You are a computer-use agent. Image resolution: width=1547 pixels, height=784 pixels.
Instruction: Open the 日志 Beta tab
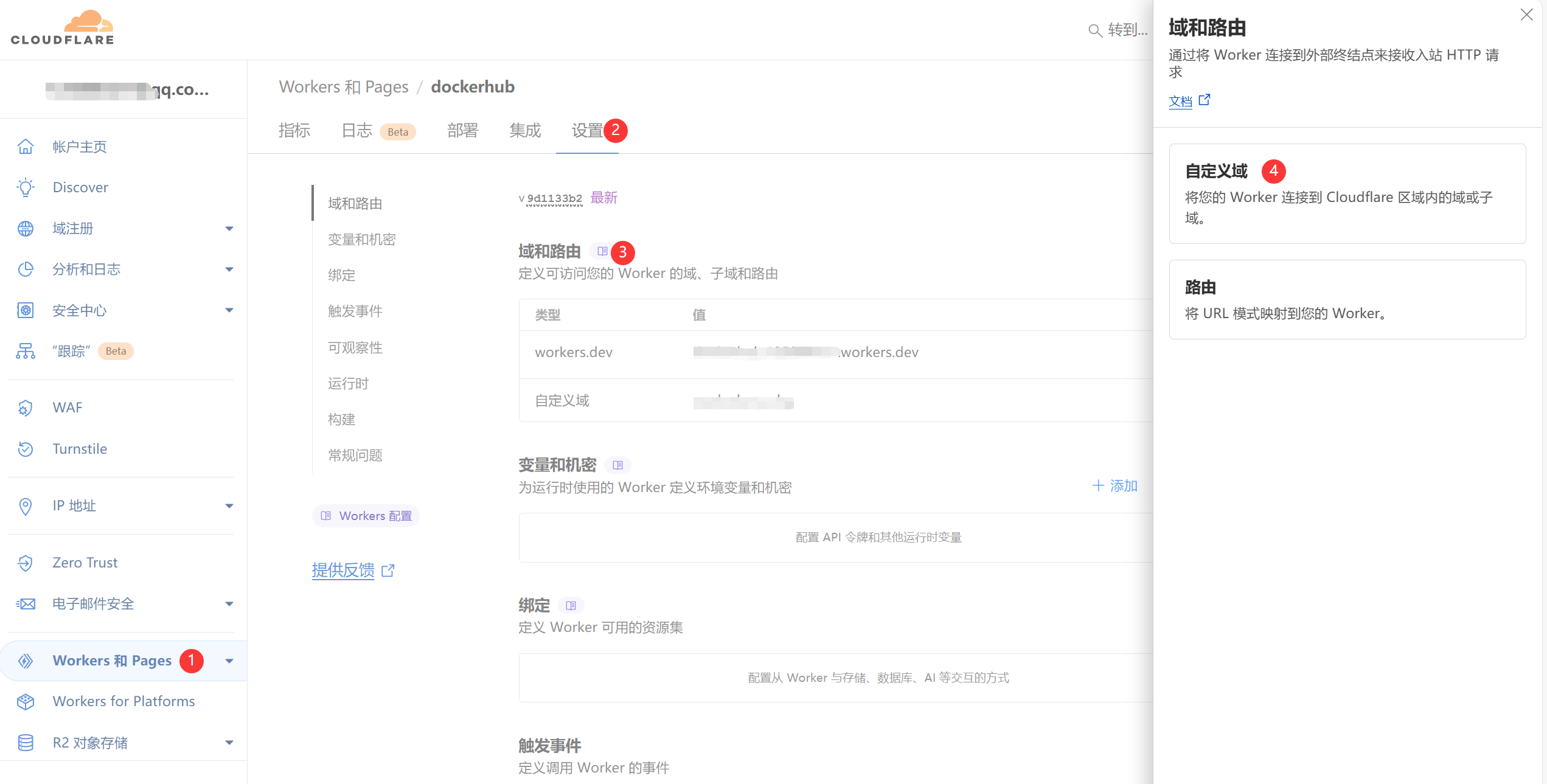[356, 130]
